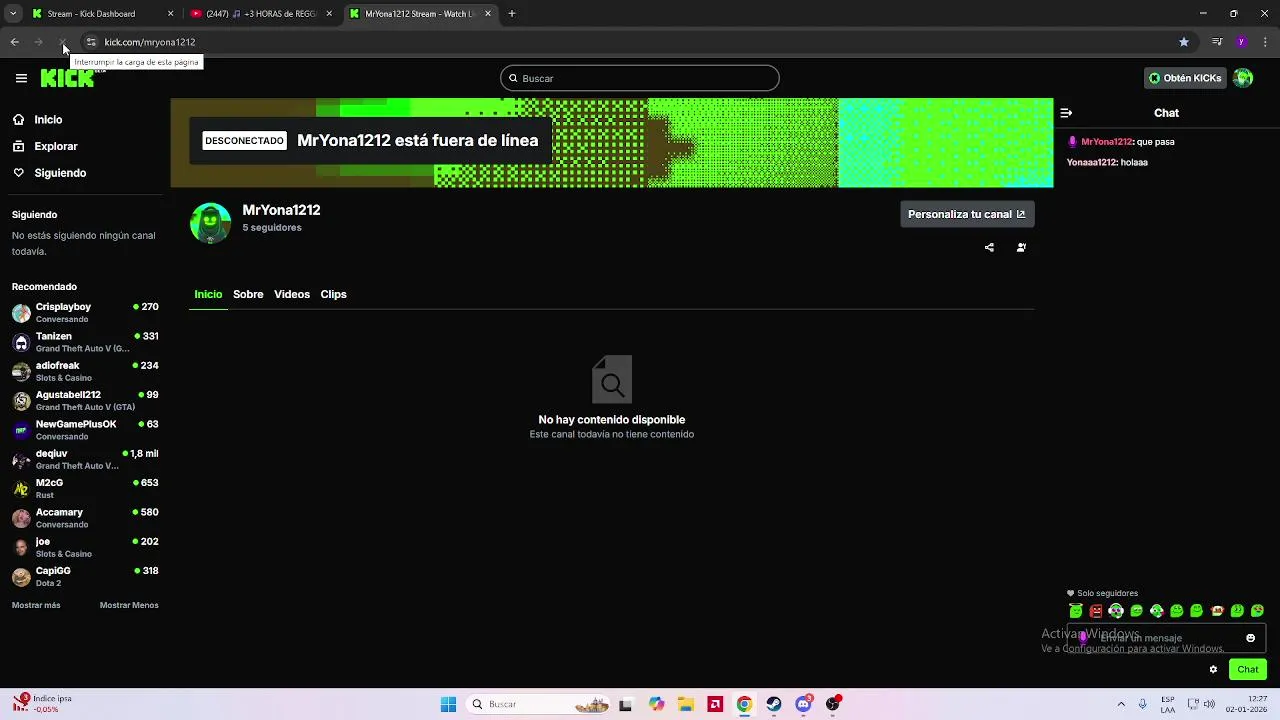Open Steam from the taskbar
Screen dimensions: 1280x720
774,704
